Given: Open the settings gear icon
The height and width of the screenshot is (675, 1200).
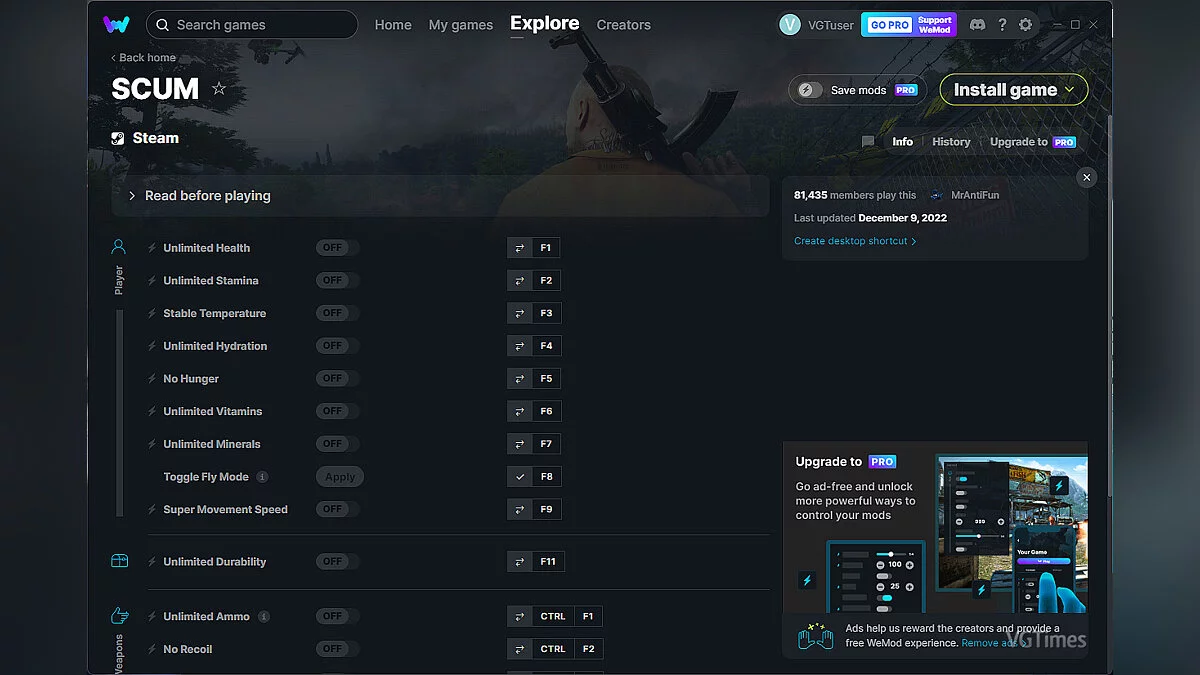Looking at the screenshot, I should (x=1025, y=25).
